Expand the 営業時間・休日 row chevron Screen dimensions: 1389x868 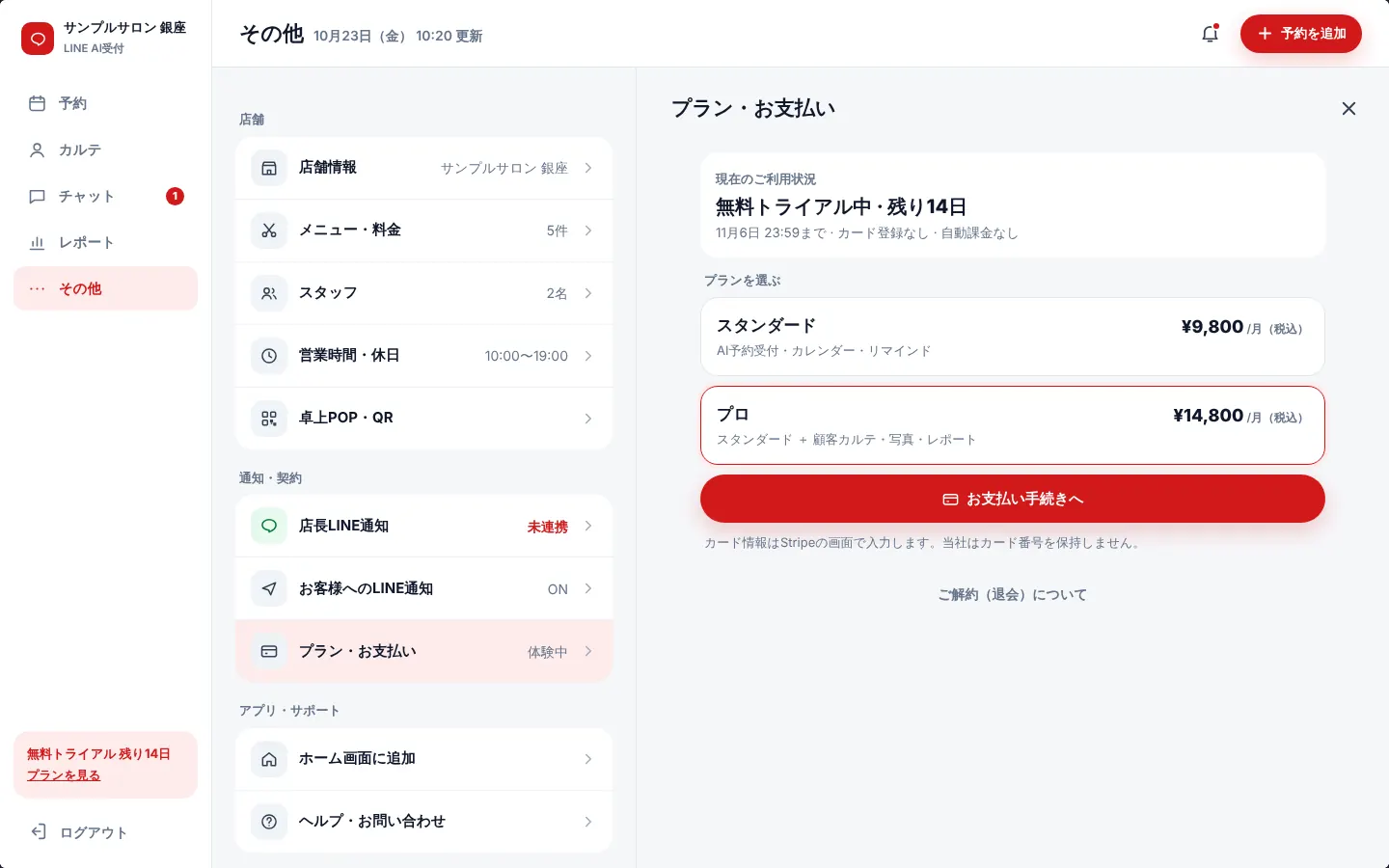point(588,356)
